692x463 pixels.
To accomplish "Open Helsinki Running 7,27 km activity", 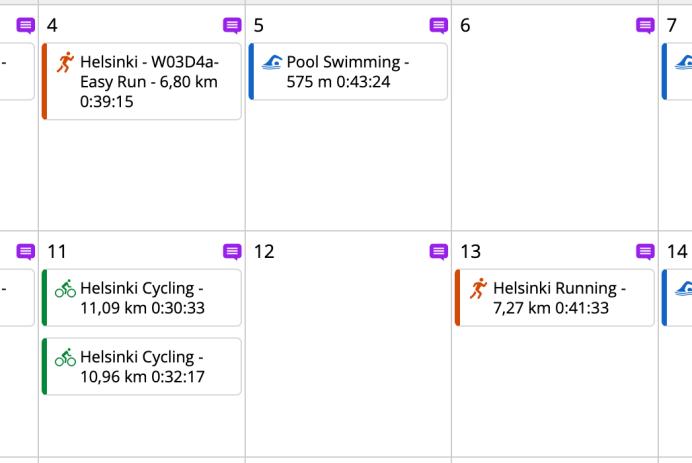I will (560, 298).
